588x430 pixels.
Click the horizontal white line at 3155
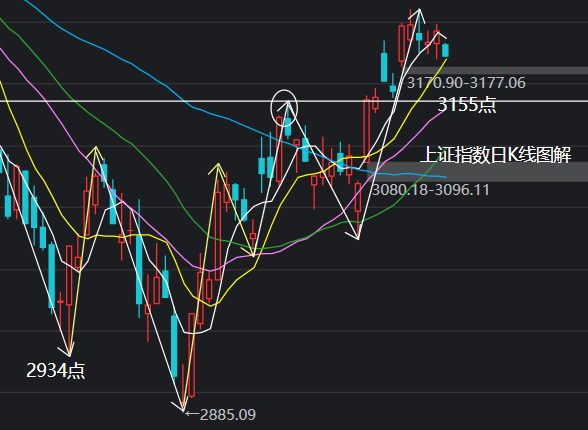294,101
